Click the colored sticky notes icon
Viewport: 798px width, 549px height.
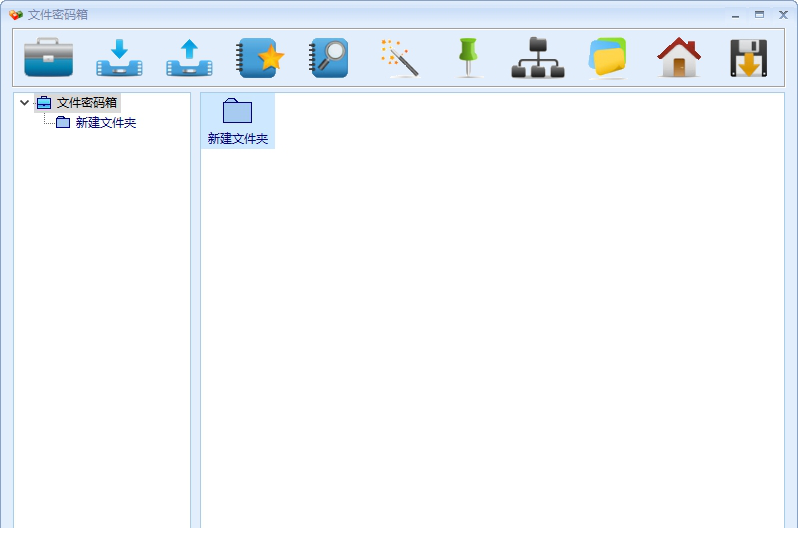tap(608, 57)
